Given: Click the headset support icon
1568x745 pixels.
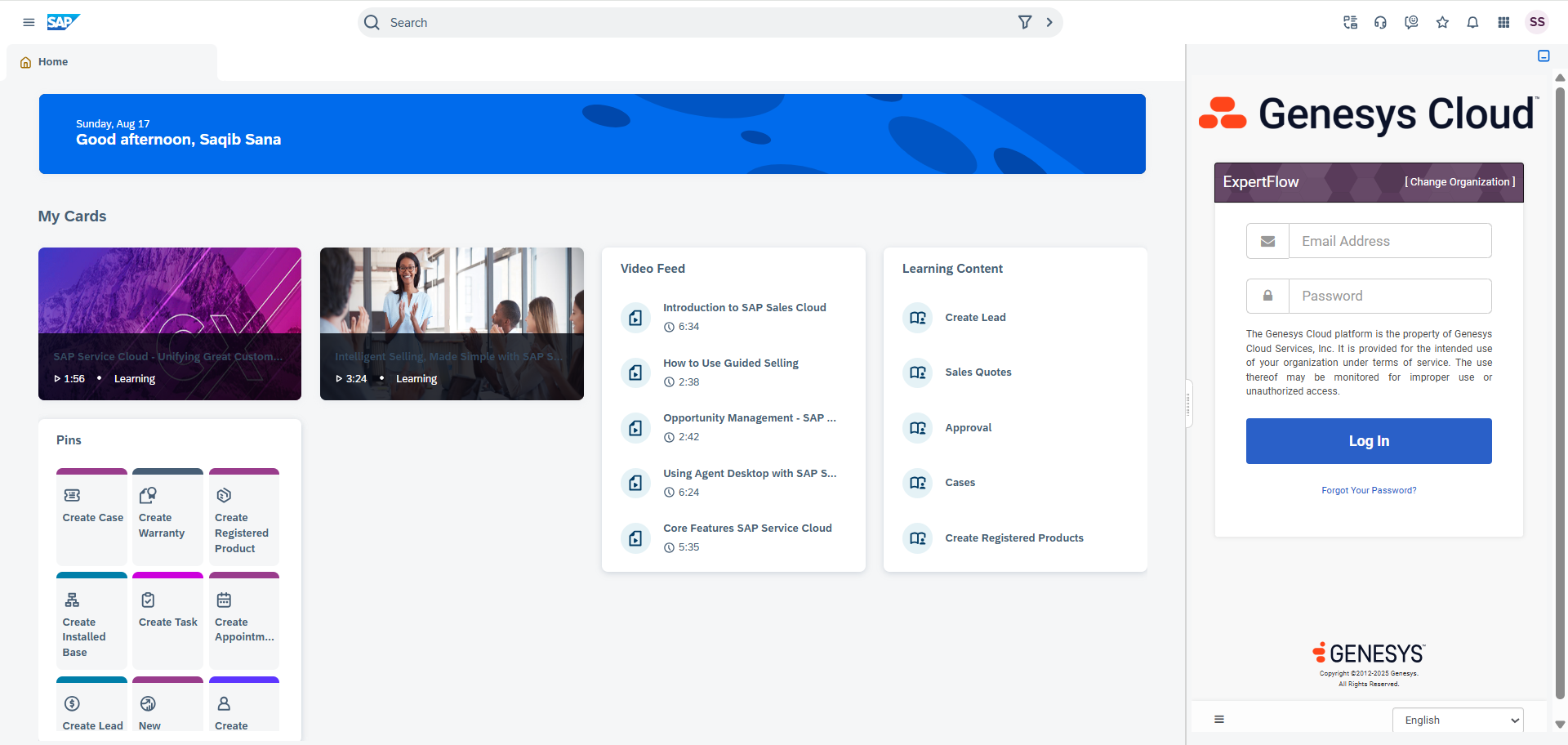Looking at the screenshot, I should [x=1380, y=22].
